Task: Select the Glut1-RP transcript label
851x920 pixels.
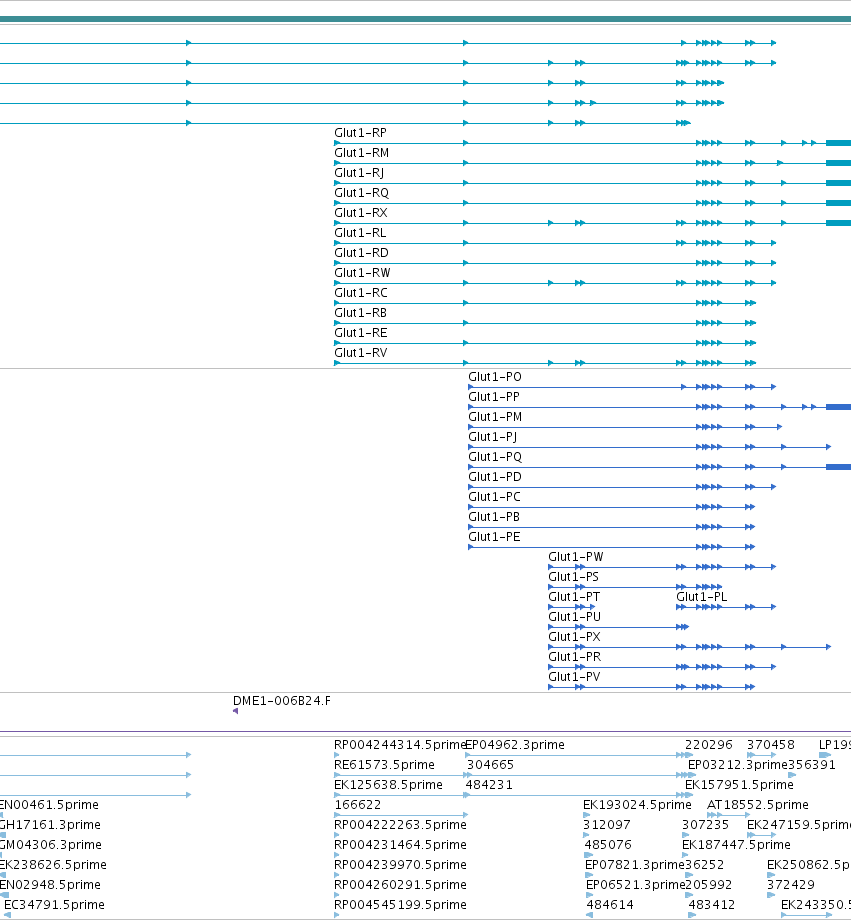Action: tap(360, 133)
